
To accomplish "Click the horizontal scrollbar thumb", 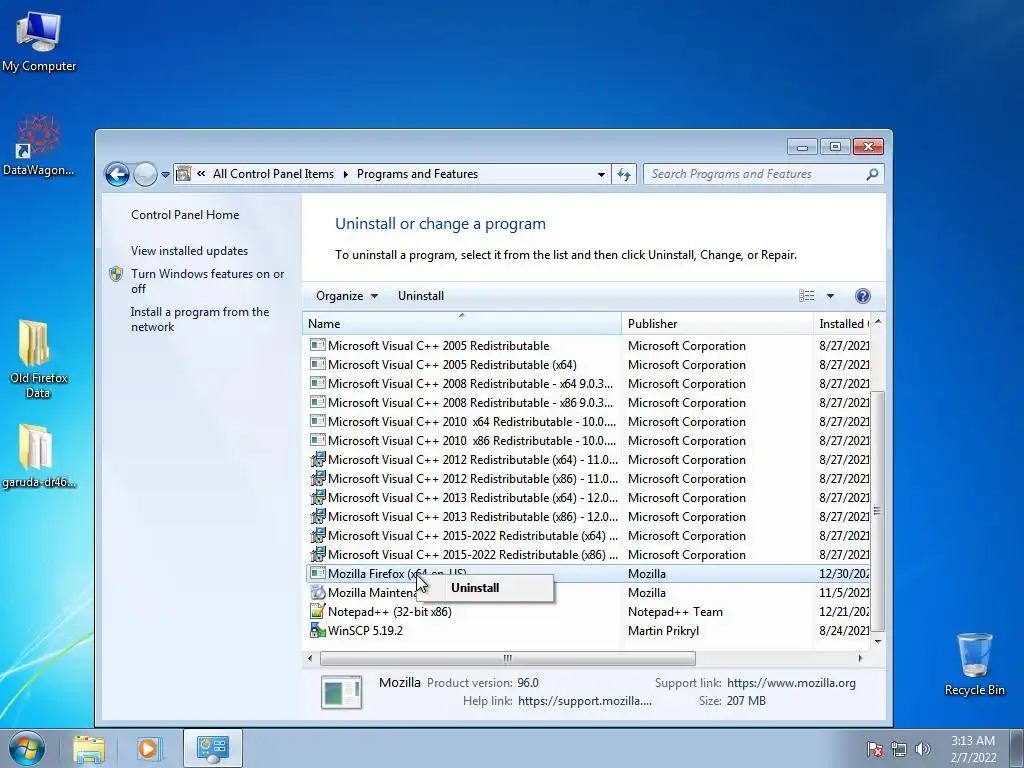I will tap(507, 658).
